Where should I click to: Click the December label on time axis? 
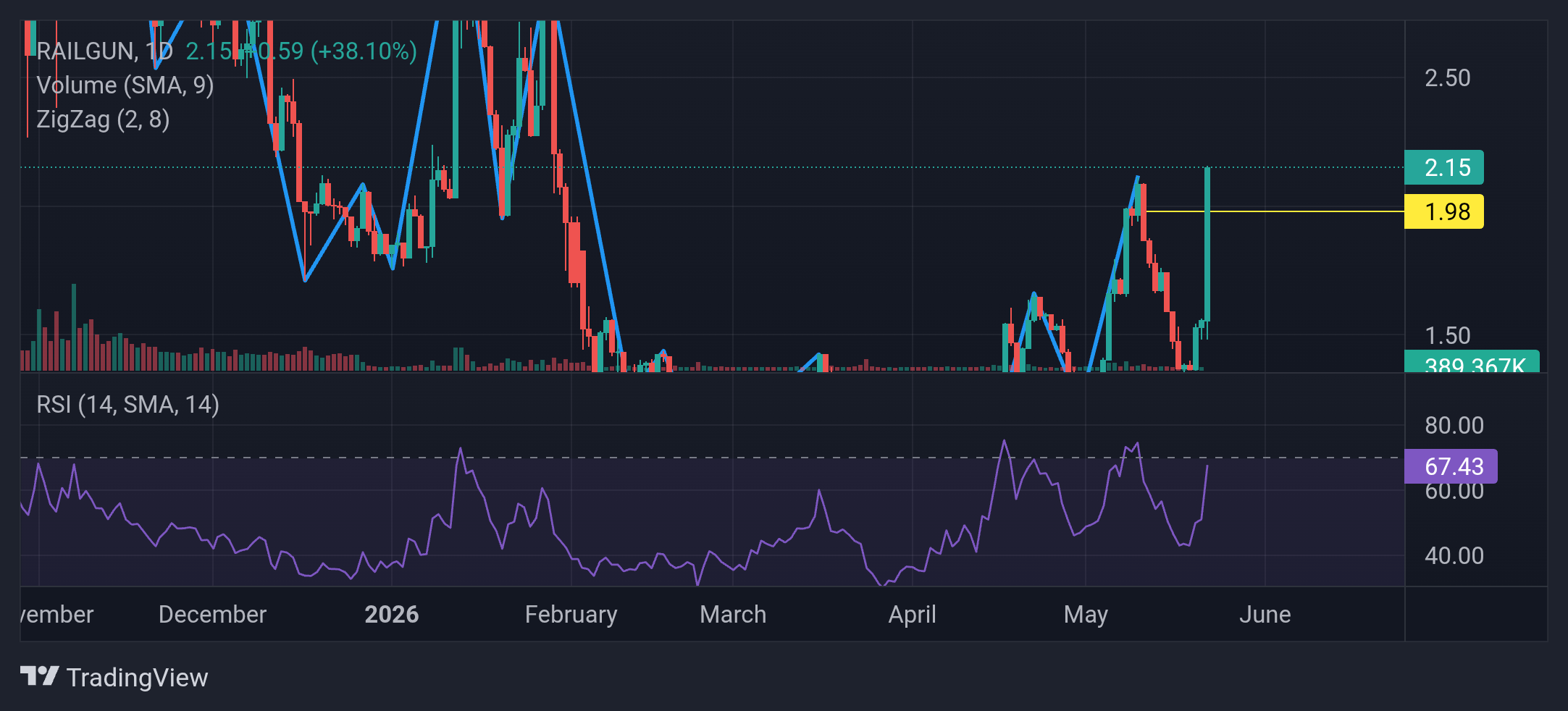click(212, 615)
